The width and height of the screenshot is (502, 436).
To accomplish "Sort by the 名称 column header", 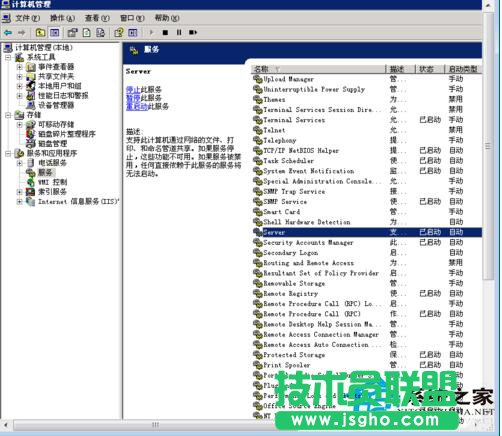I will point(318,69).
